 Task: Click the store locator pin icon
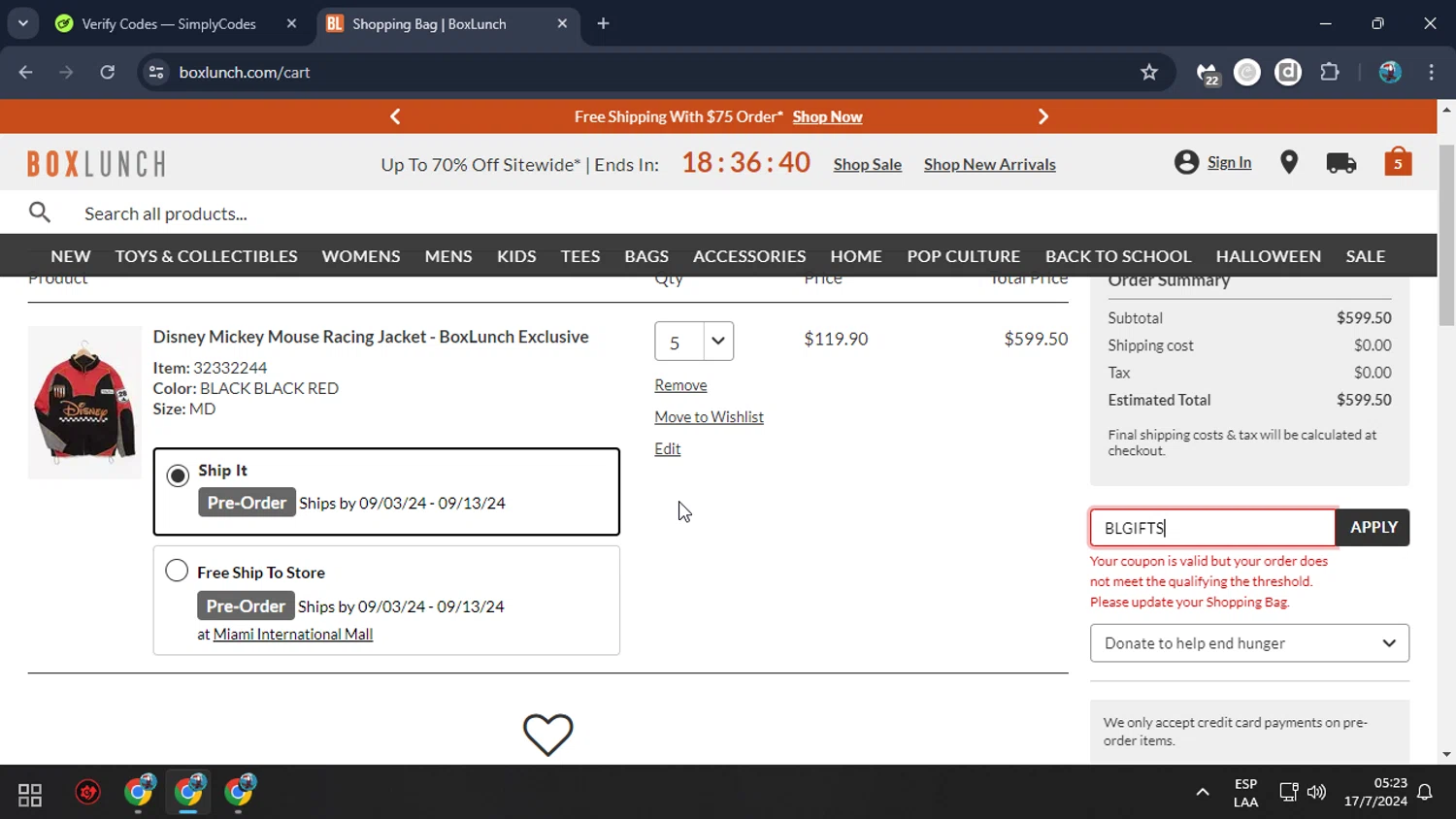click(1289, 162)
